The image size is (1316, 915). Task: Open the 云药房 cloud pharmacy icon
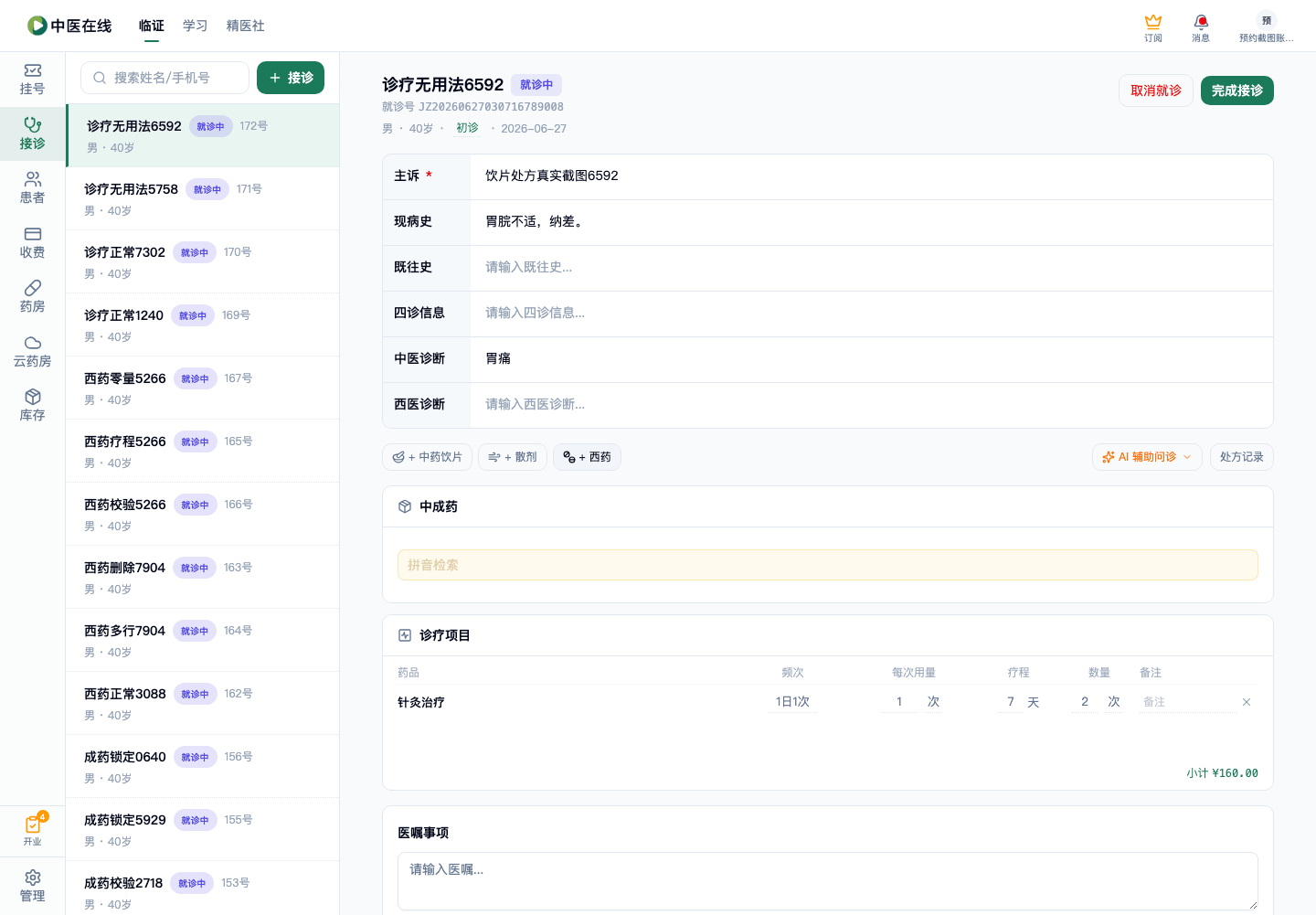pyautogui.click(x=32, y=352)
